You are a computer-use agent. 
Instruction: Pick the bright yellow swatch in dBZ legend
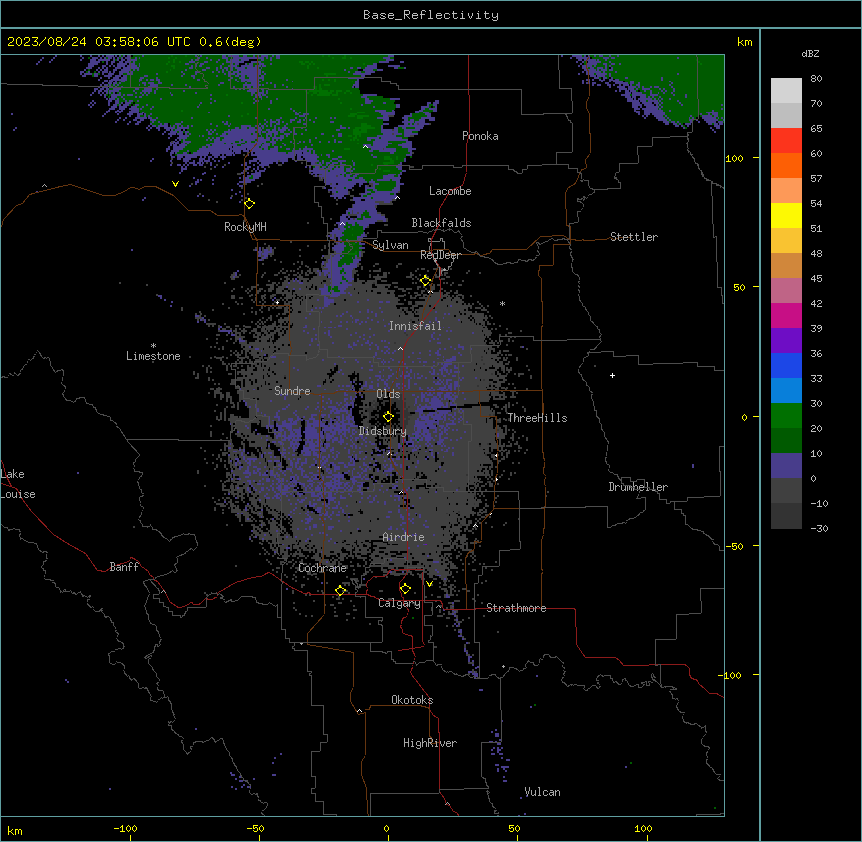(786, 215)
